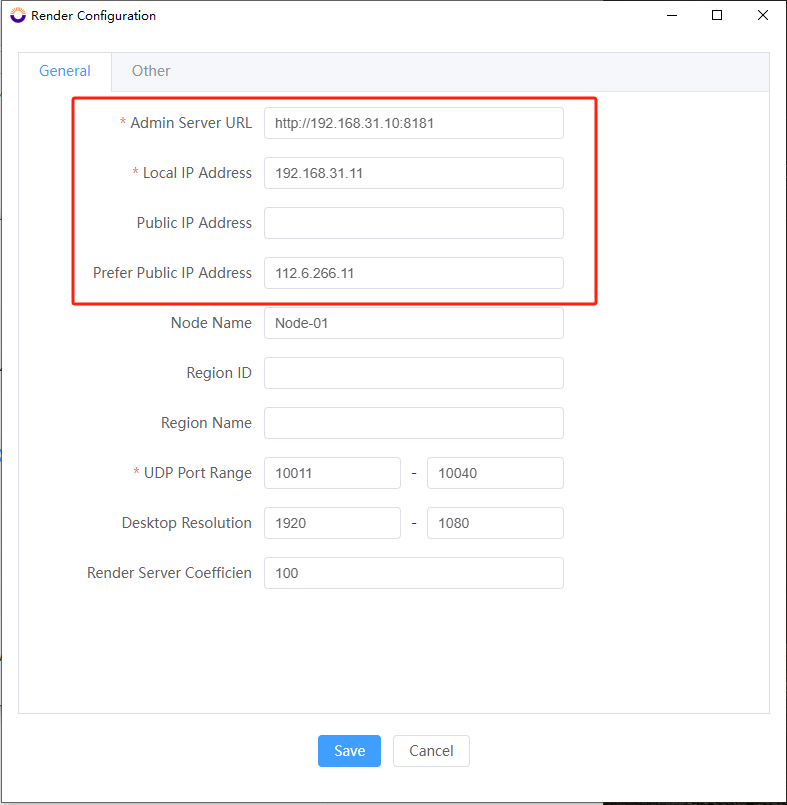The width and height of the screenshot is (787, 805).
Task: Click the Desktop Resolution height field 1080
Action: (x=495, y=523)
